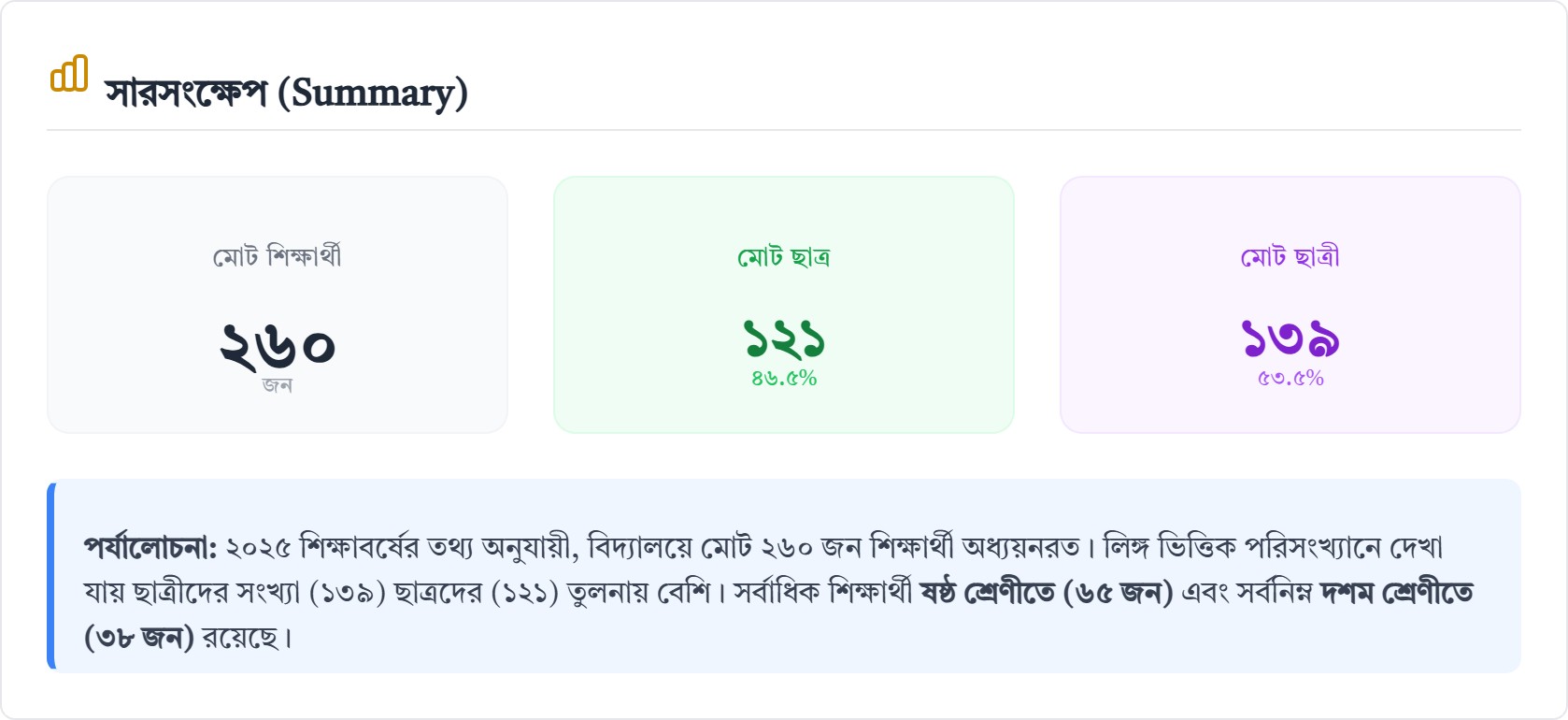Select the purple মোট ছাত্রী label
Viewport: 1568px width, 720px height.
(x=1290, y=256)
